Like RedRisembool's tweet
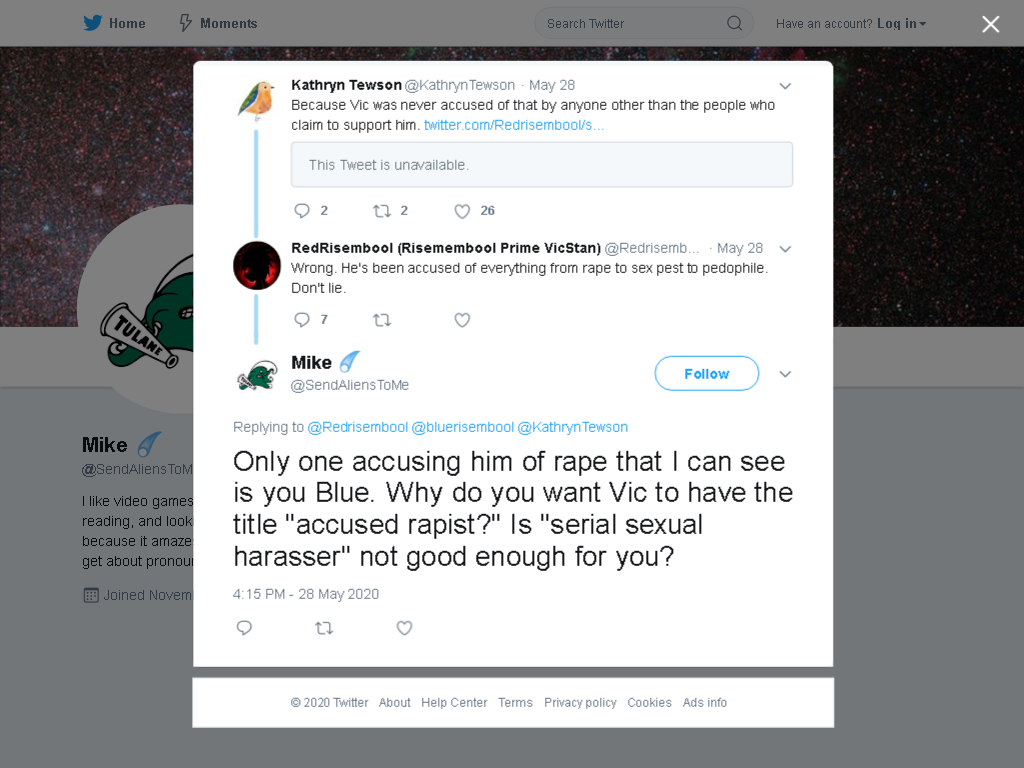This screenshot has width=1024, height=768. coord(462,320)
